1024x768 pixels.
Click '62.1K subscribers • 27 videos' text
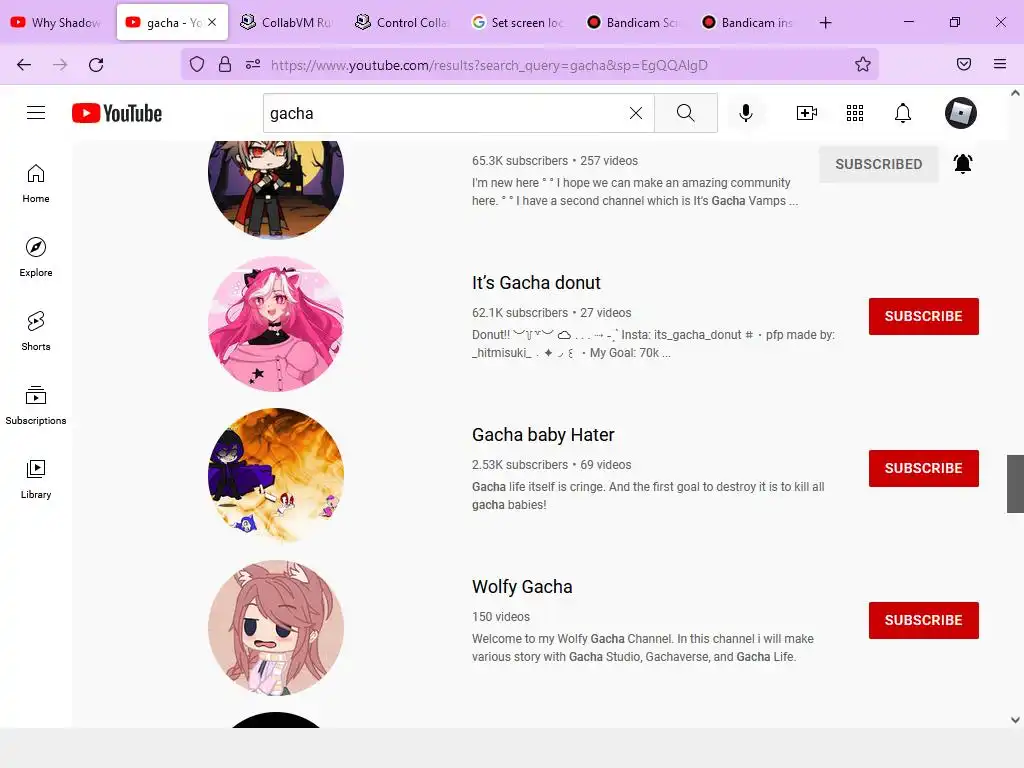click(x=551, y=313)
